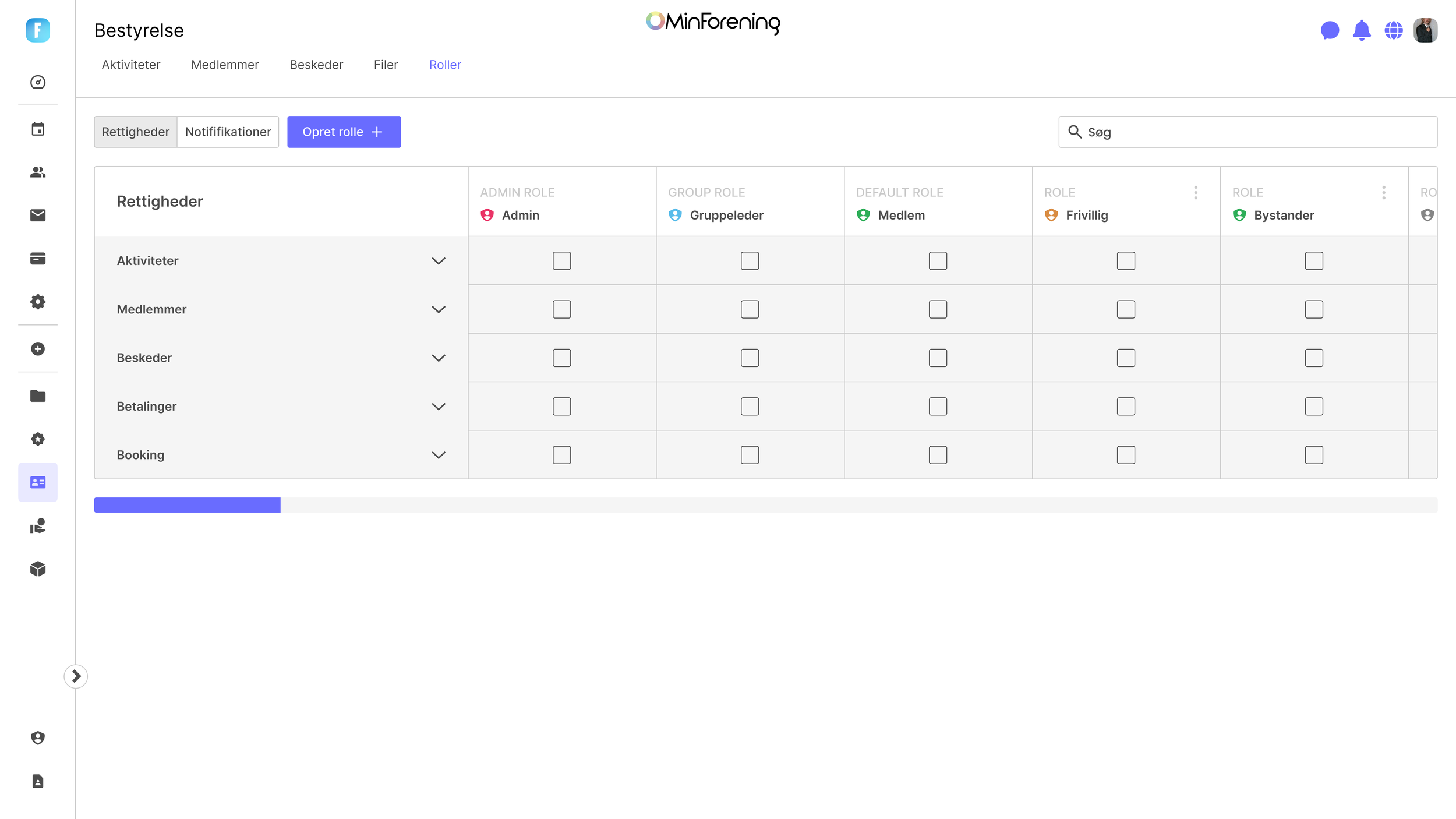This screenshot has width=1456, height=819.
Task: Switch to the Medlemmer tab
Action: [x=225, y=65]
